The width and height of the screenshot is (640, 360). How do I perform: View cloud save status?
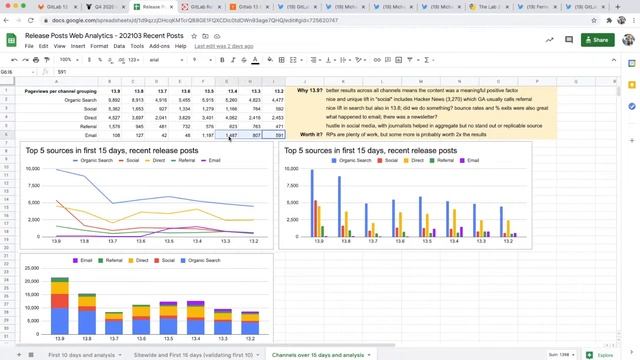pyautogui.click(x=217, y=36)
